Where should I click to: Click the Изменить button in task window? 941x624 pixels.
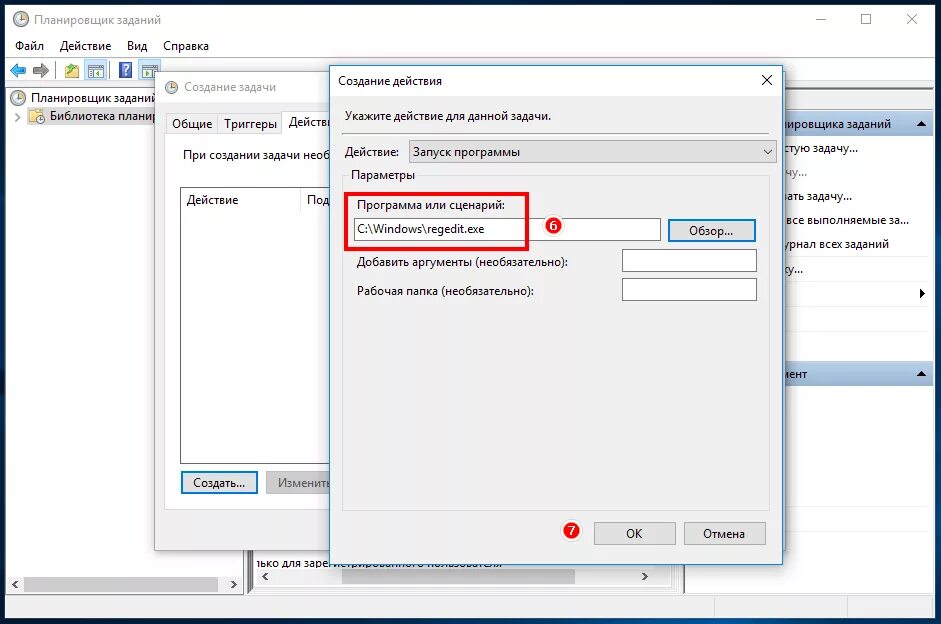298,482
